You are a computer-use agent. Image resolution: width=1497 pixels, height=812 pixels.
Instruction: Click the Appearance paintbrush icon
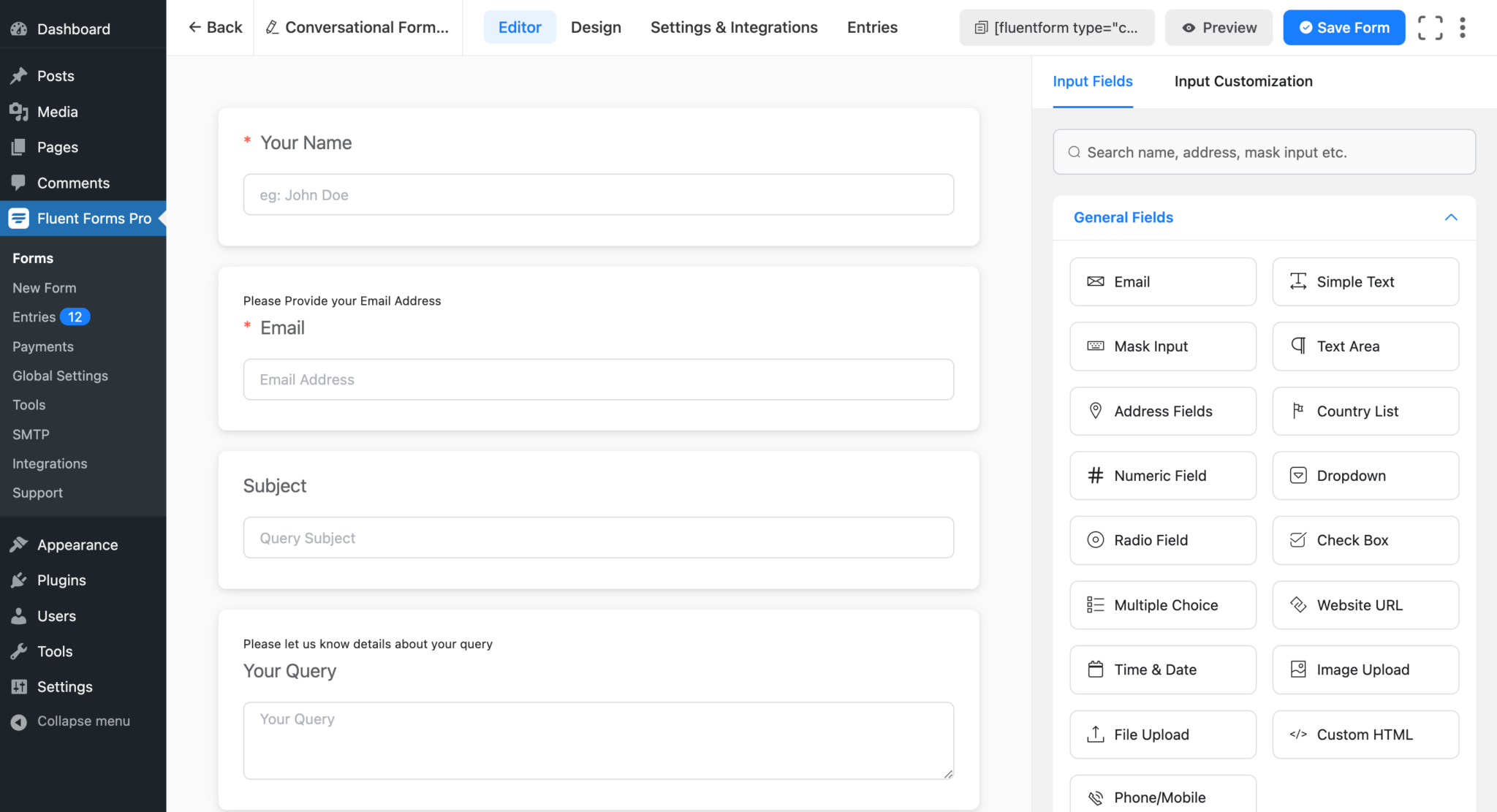[x=18, y=544]
